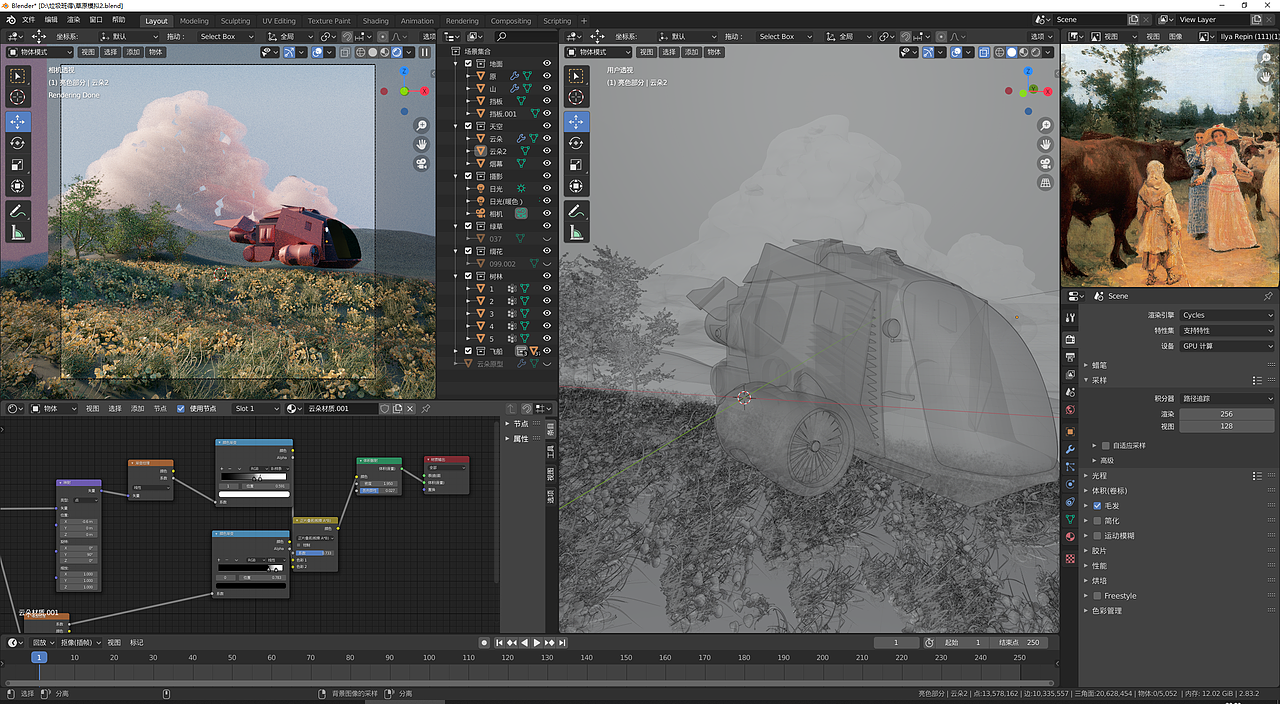Switch to the Modeling workspace tab
This screenshot has height=704, width=1280.
(194, 20)
